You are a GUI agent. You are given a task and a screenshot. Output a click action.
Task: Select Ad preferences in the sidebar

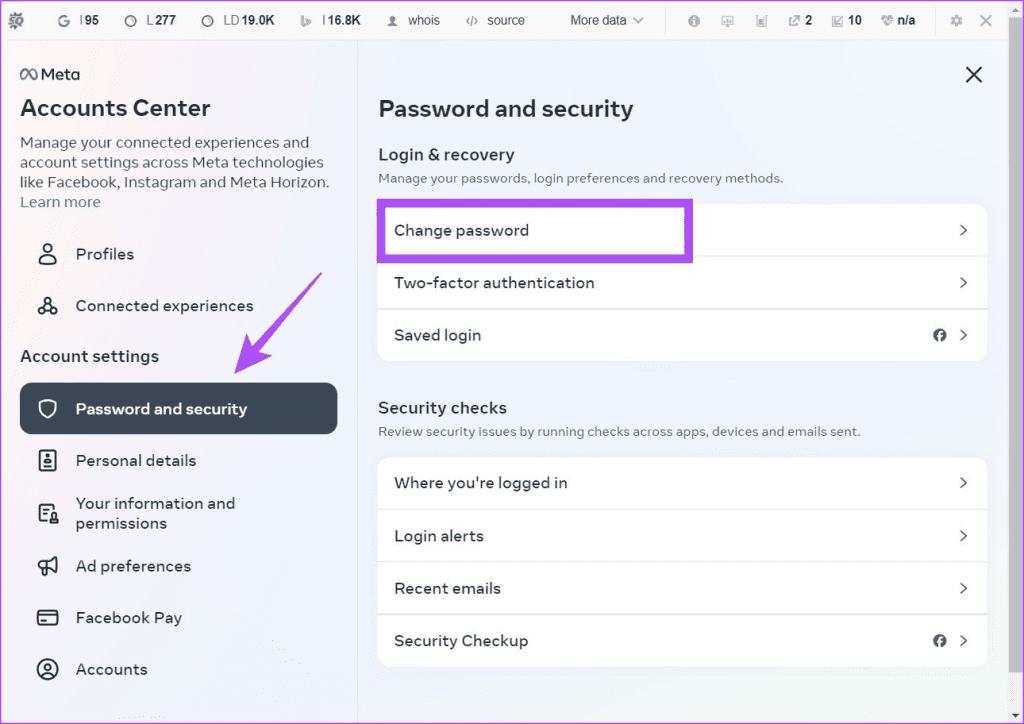pos(133,566)
